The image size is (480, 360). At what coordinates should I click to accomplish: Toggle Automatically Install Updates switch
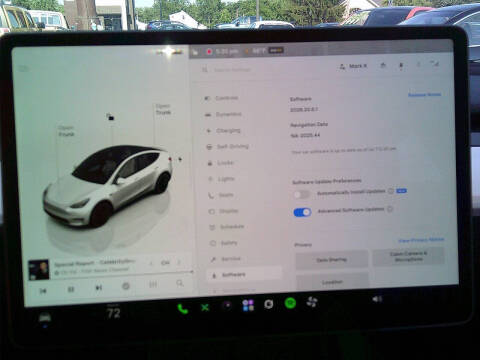pyautogui.click(x=302, y=194)
